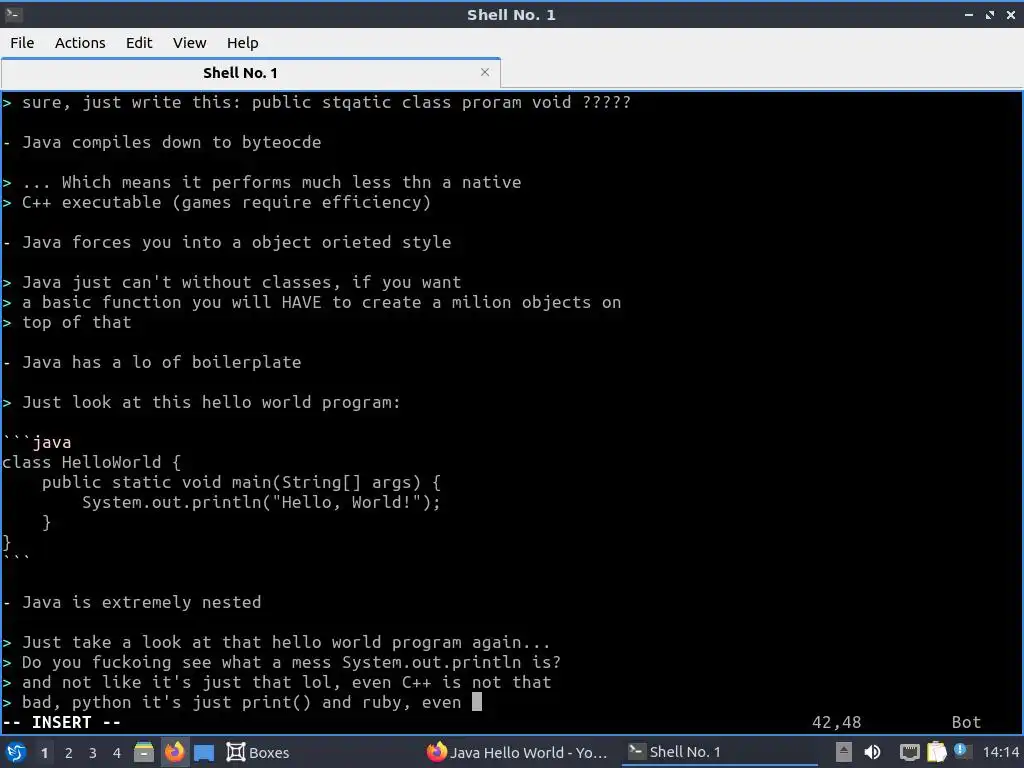Click the text cursor block after 'even'
1024x768 pixels.
point(477,702)
